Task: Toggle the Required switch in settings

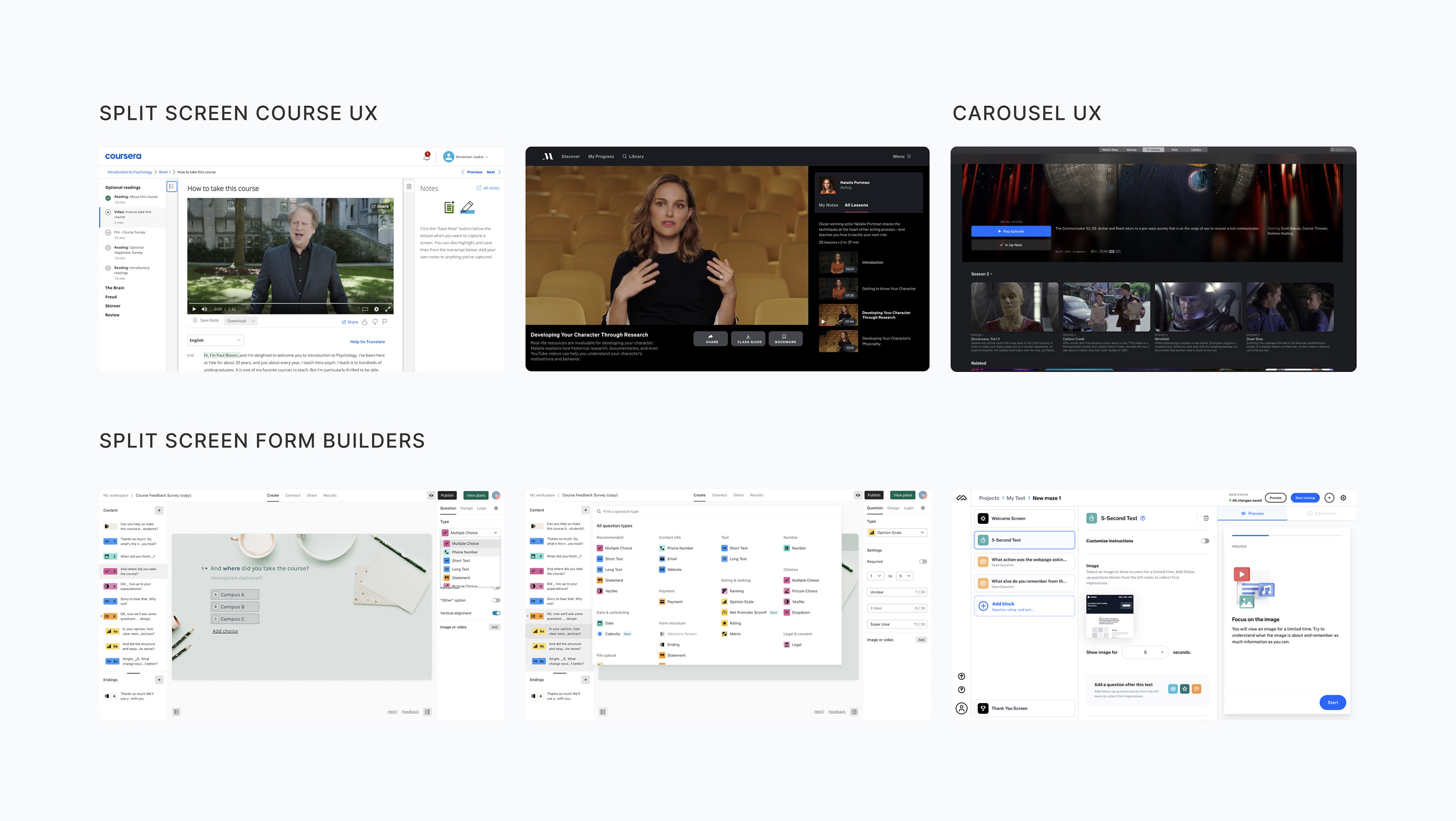Action: pyautogui.click(x=923, y=562)
